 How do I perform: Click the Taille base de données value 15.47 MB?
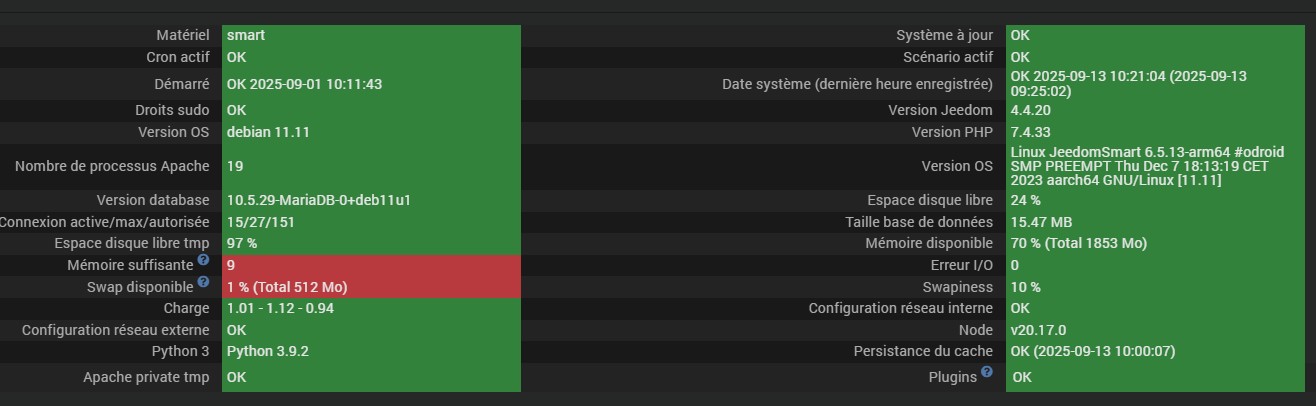pyautogui.click(x=1042, y=222)
